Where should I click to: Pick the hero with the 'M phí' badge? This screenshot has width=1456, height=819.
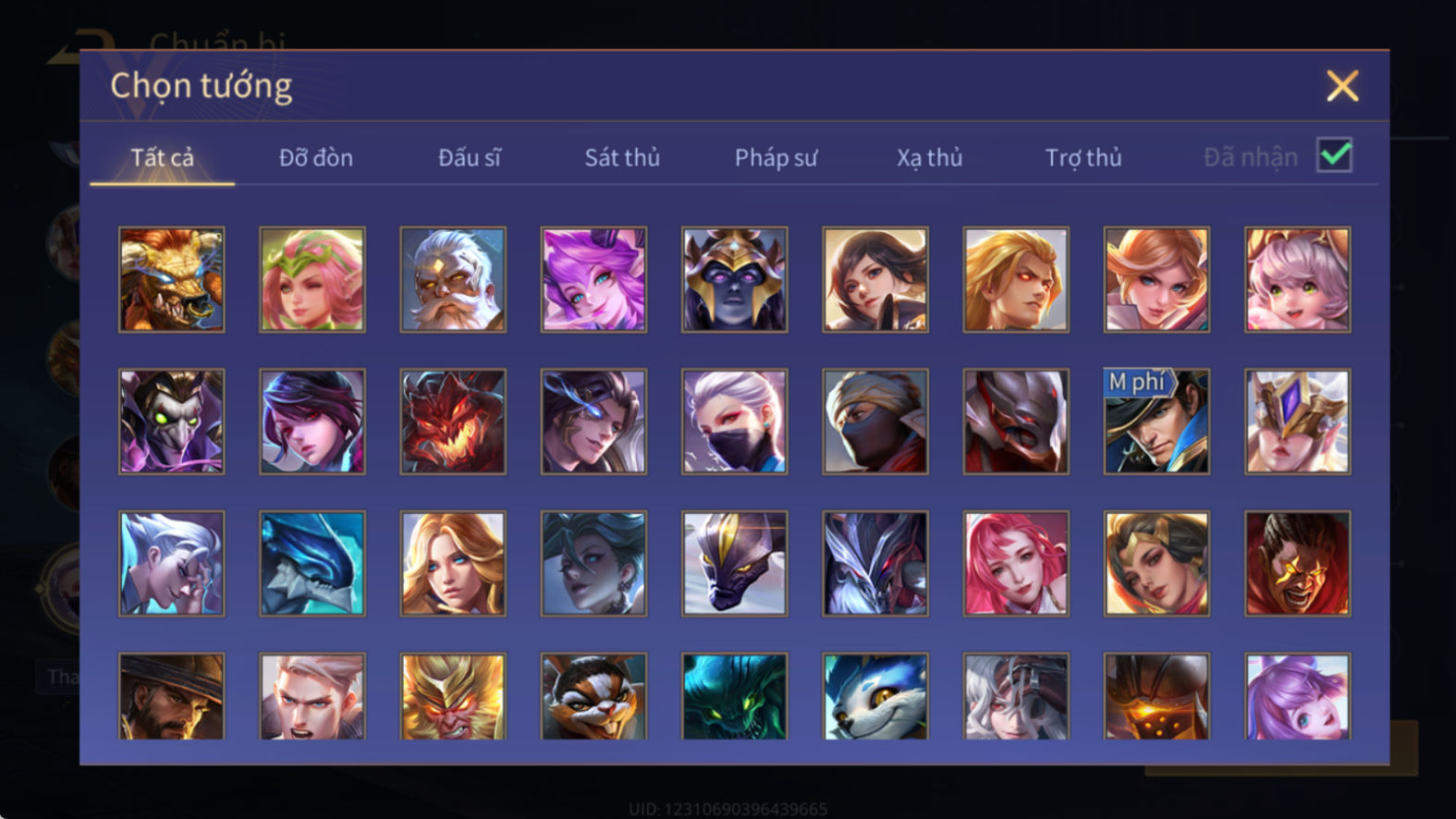1156,422
